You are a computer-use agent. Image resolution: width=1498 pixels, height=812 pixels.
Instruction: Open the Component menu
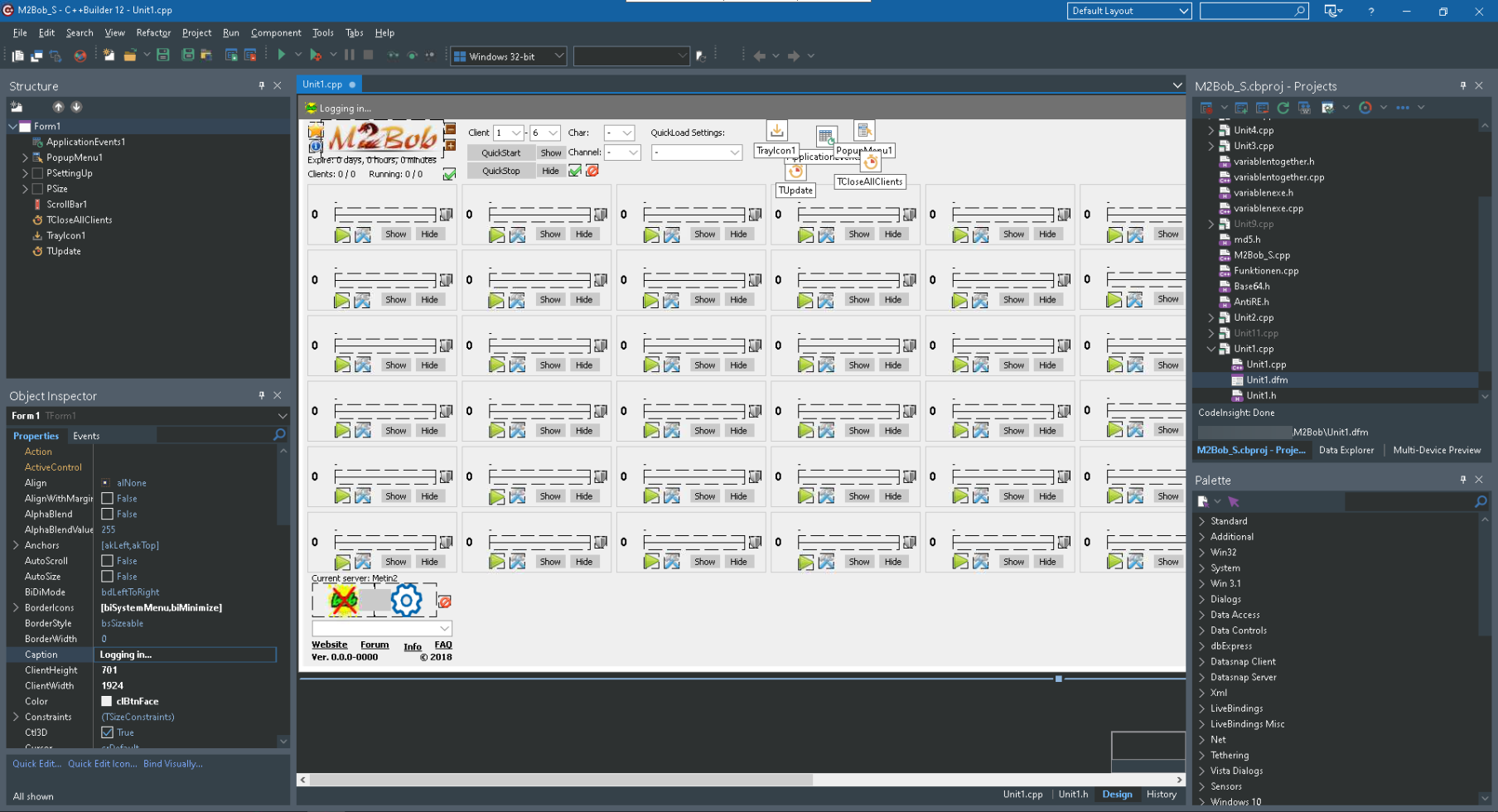[276, 32]
